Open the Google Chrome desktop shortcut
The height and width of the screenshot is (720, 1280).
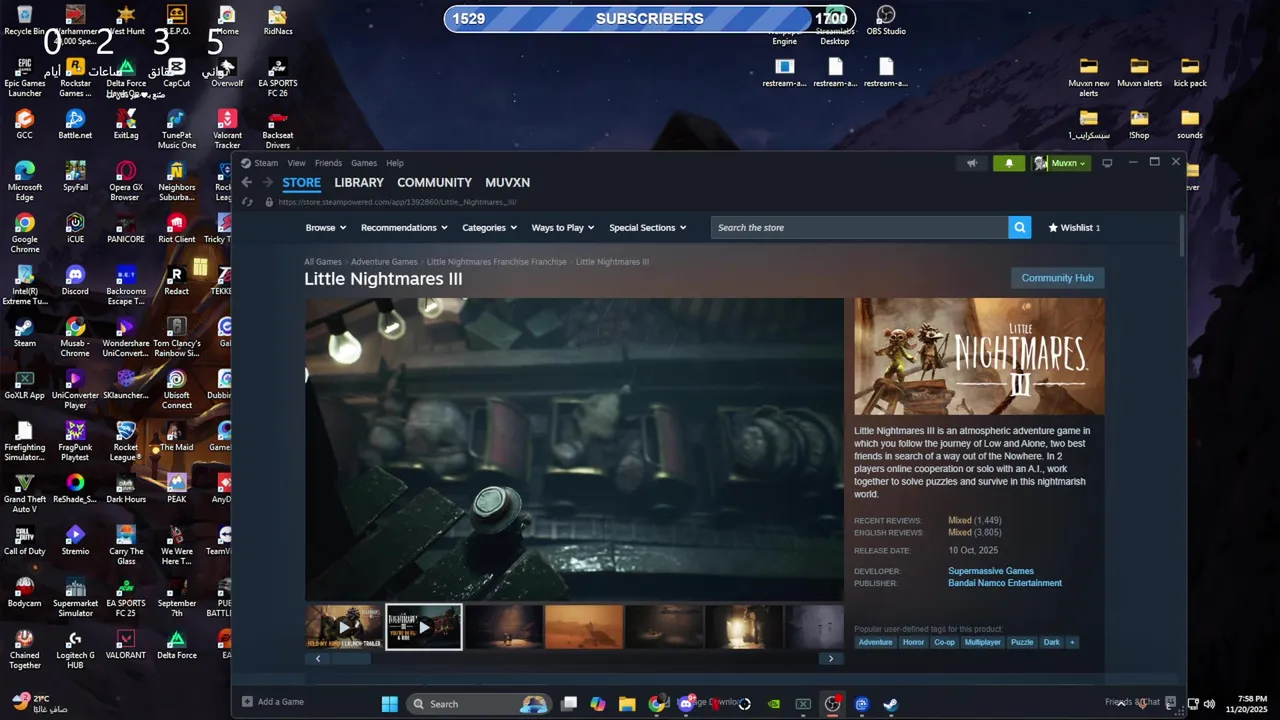coord(25,233)
